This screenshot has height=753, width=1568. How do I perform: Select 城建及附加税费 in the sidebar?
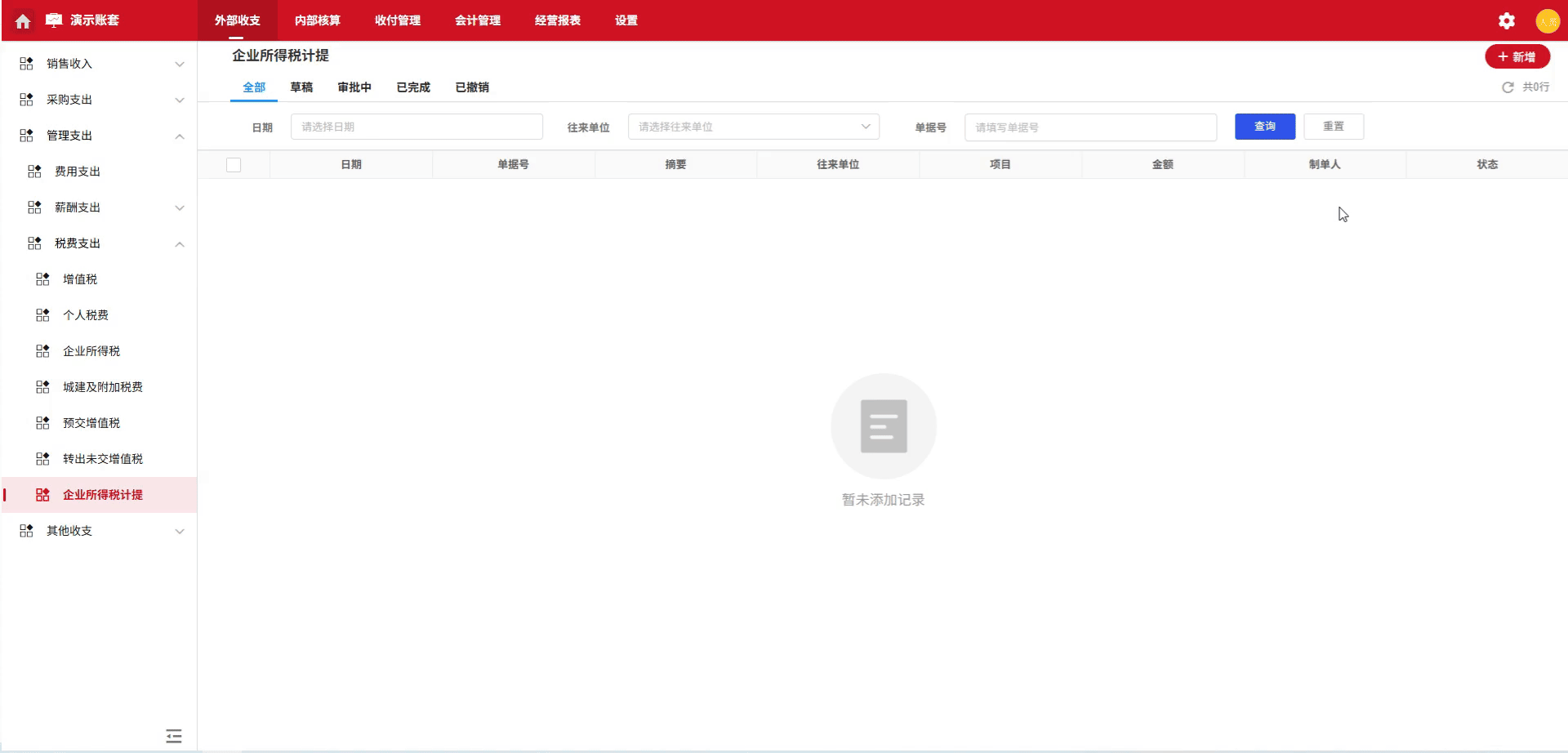pos(100,386)
